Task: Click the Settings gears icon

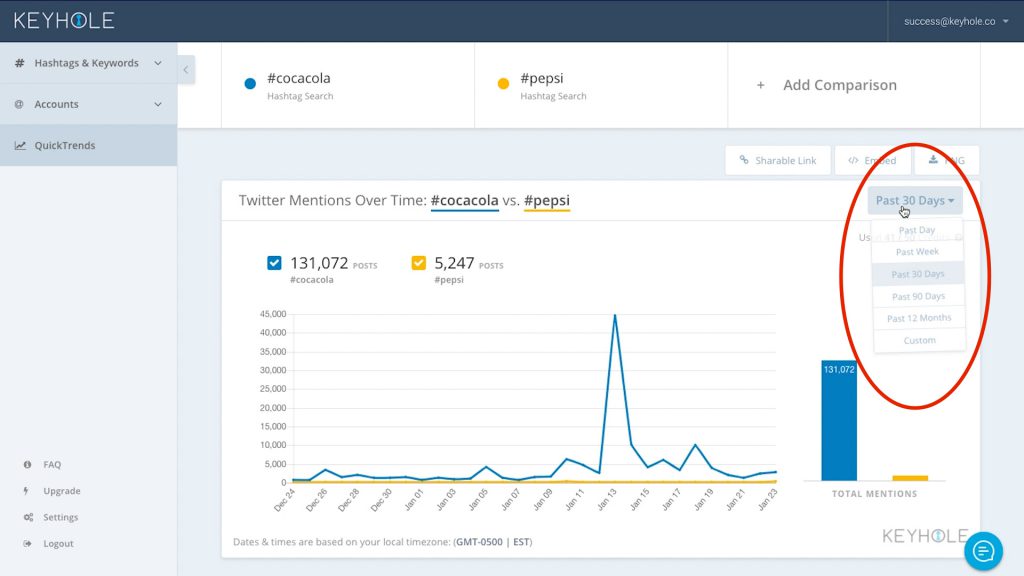Action: click(28, 517)
